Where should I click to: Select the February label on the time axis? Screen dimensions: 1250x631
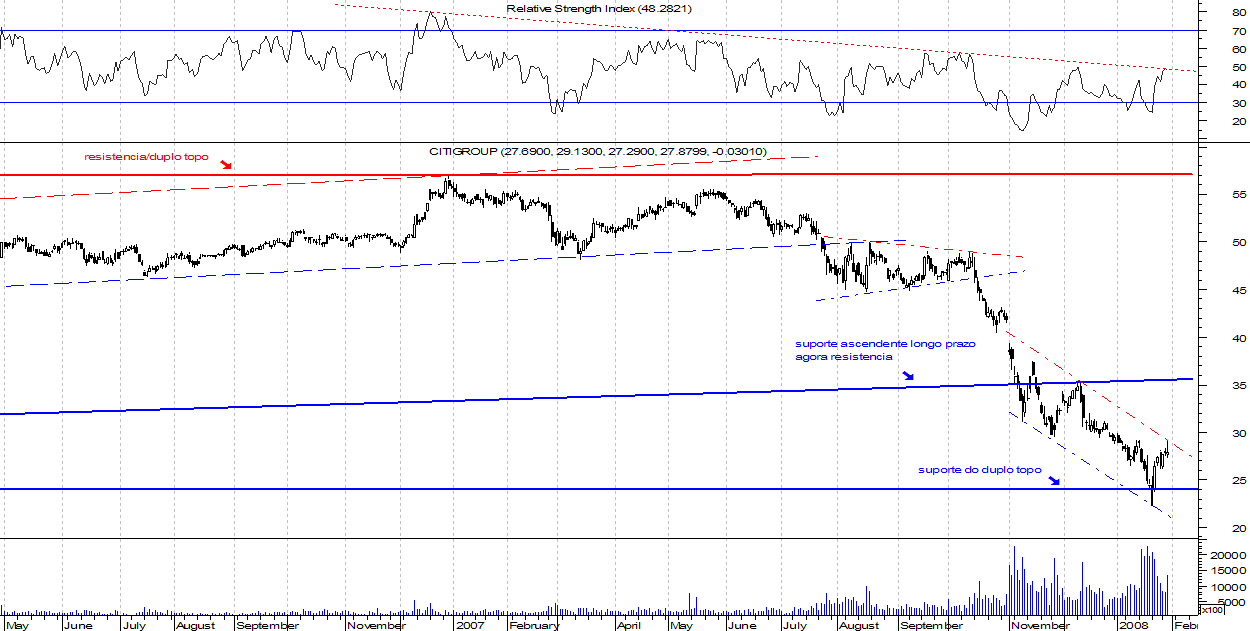click(x=533, y=625)
